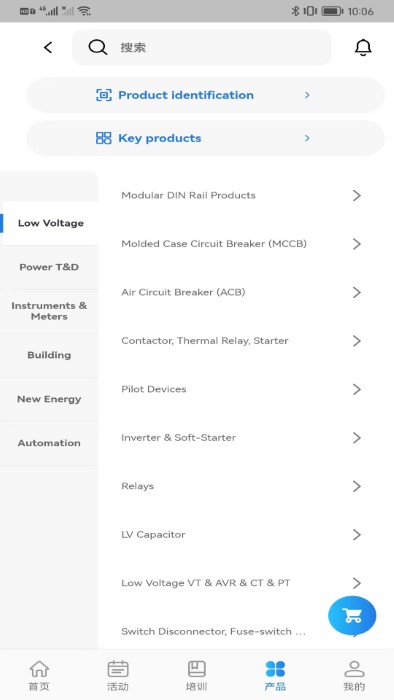This screenshot has height=700, width=394.
Task: Tap the Key products grid icon
Action: [x=104, y=138]
